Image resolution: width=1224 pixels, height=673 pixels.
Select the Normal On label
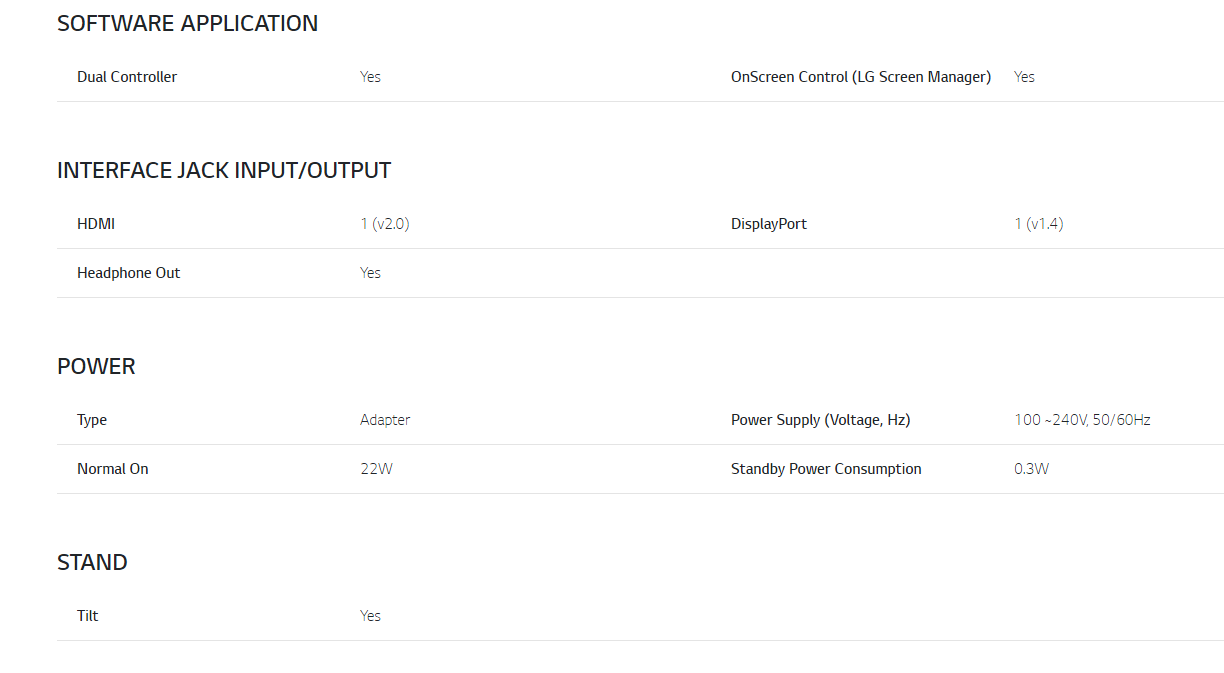click(113, 469)
